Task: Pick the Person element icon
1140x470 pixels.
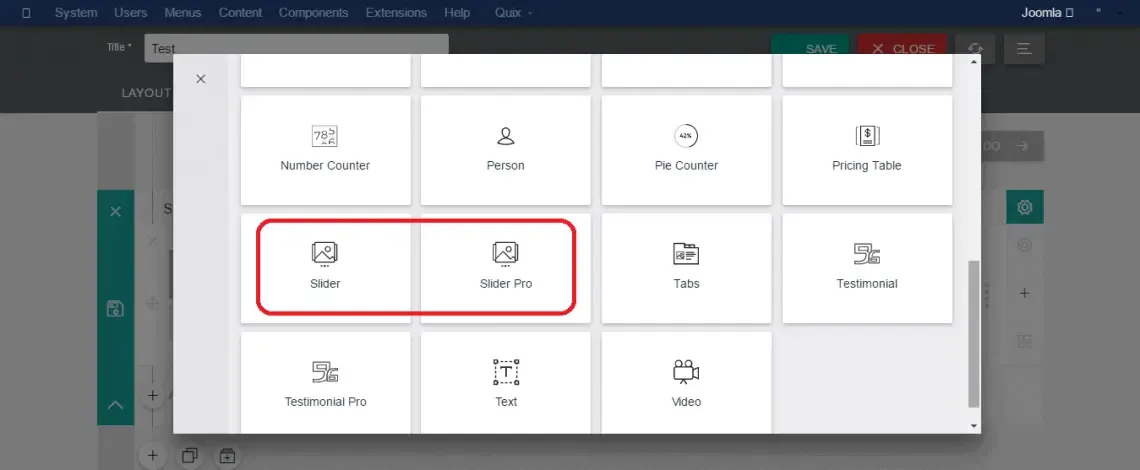Action: [x=505, y=136]
